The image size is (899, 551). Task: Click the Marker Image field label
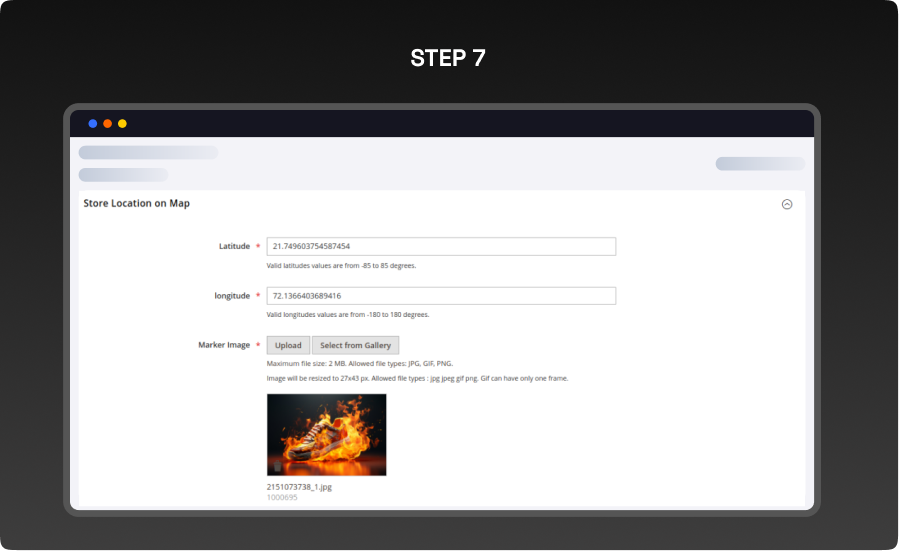[x=224, y=345]
